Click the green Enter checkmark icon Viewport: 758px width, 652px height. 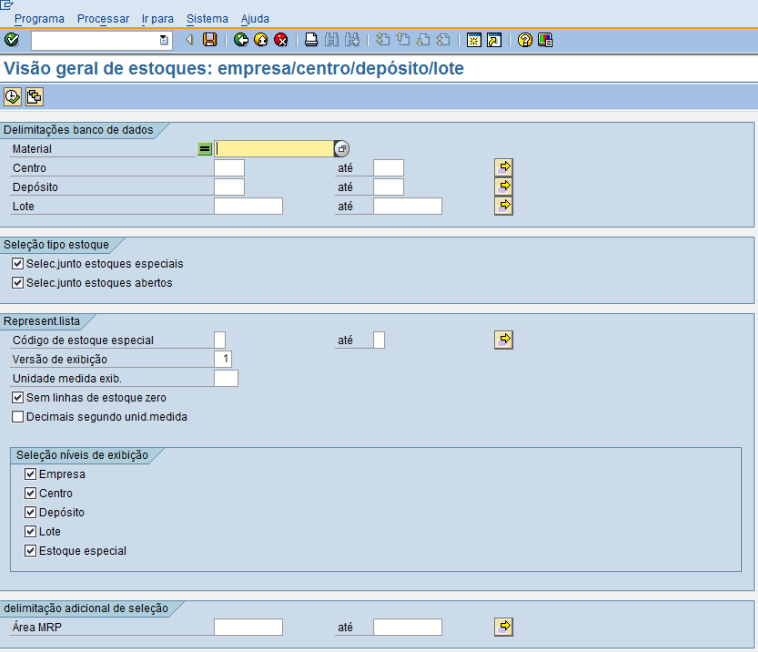(11, 40)
